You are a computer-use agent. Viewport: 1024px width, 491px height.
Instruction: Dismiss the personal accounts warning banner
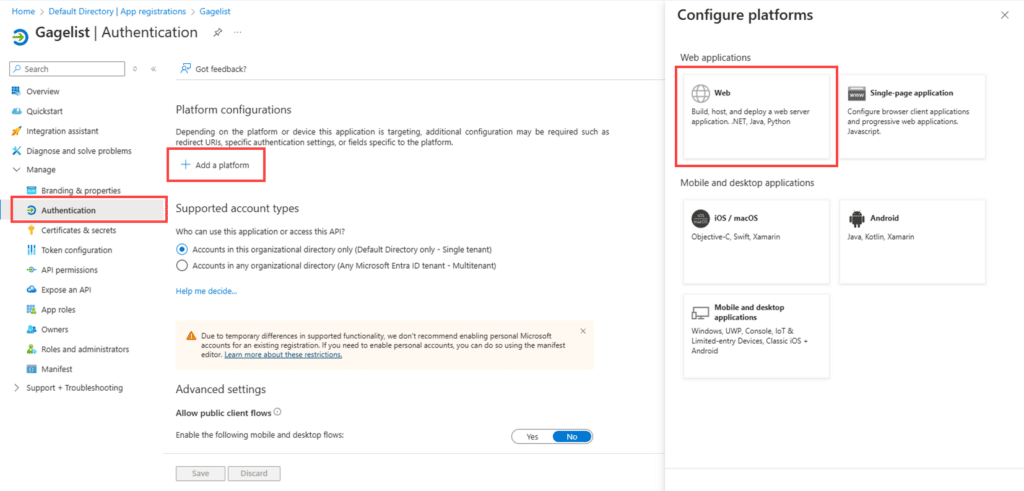(x=583, y=330)
